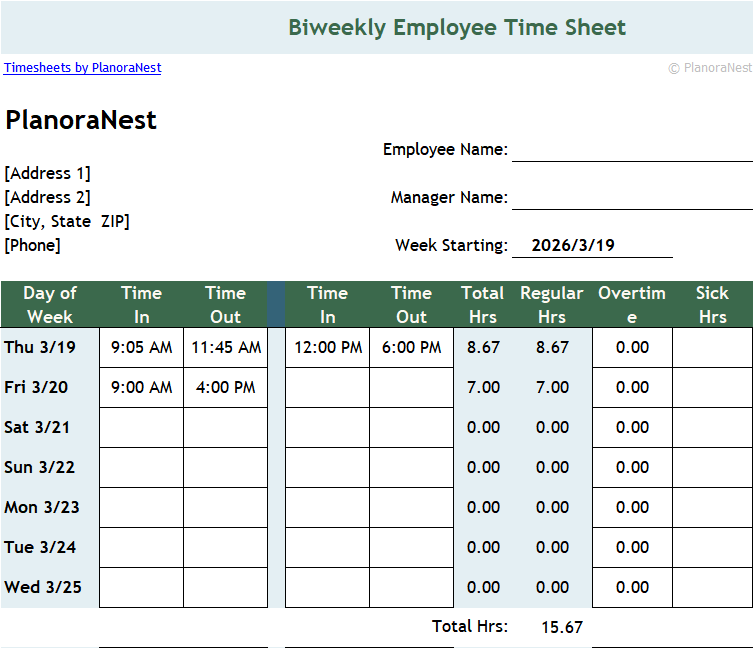This screenshot has height=648, width=753.
Task: Click the first Time In cell for Wed 3/25
Action: tap(142, 587)
